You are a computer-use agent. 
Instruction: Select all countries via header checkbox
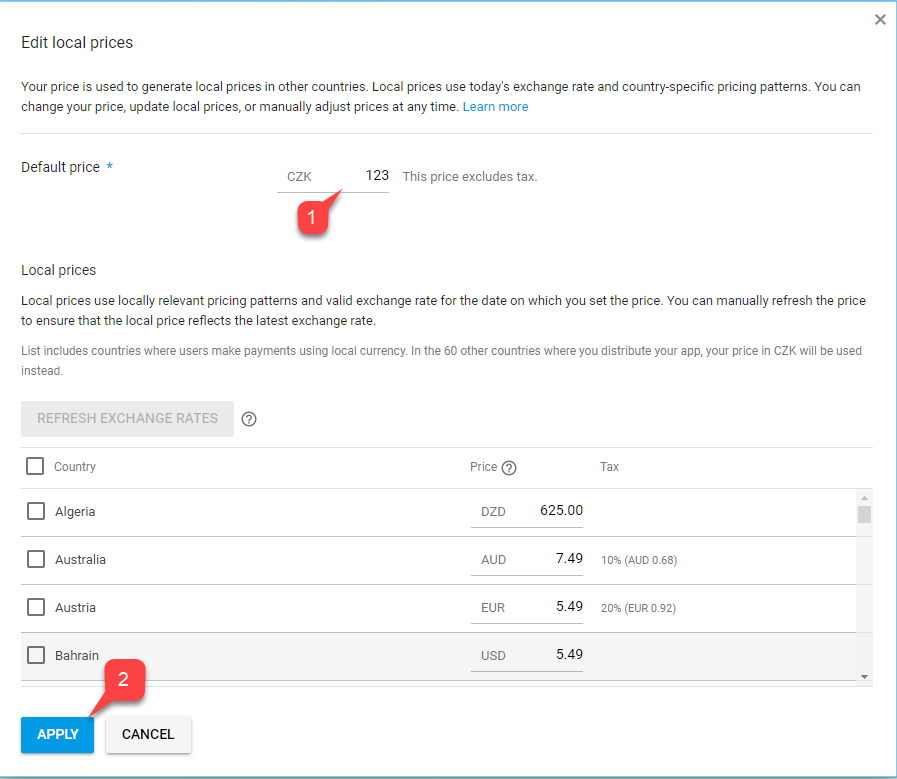[35, 465]
